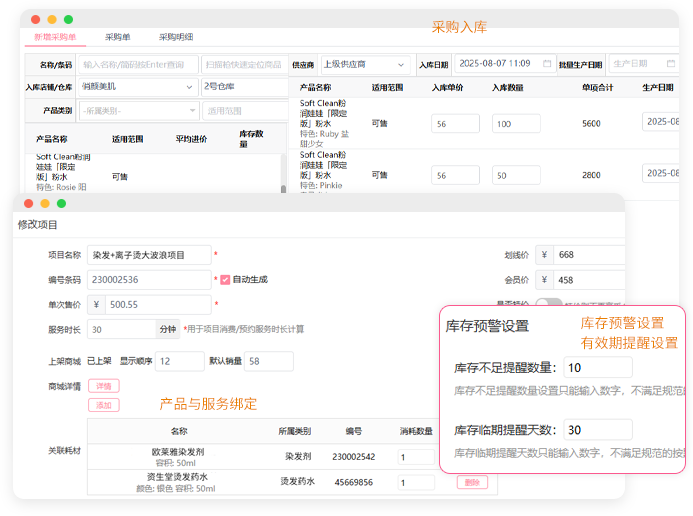Open the 上级供应商 supplier dropdown
The height and width of the screenshot is (516, 693).
365,64
